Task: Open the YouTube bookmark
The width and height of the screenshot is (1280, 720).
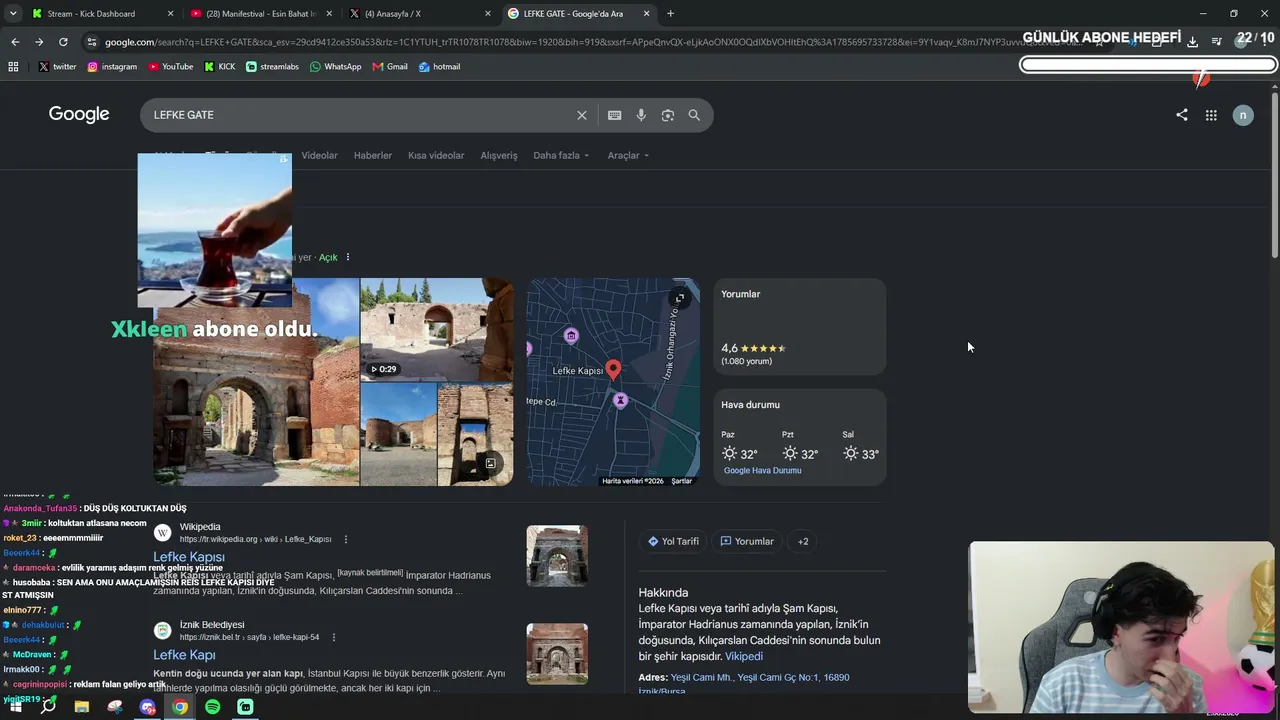Action: click(171, 67)
